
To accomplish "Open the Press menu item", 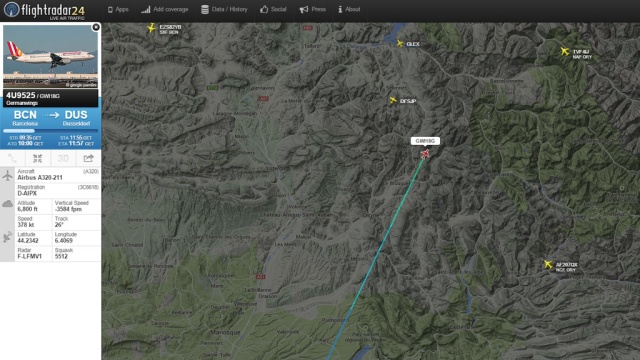I will tap(313, 9).
